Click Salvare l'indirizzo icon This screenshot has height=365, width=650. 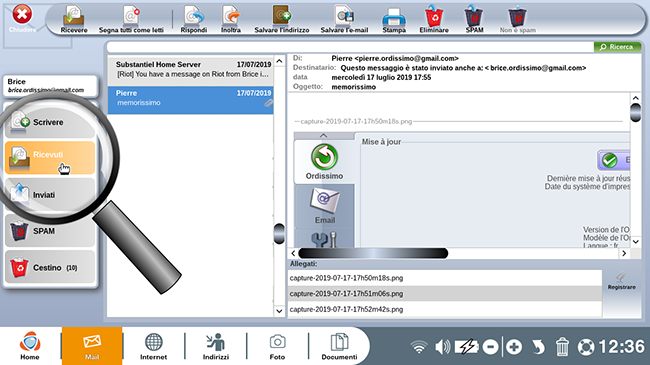282,19
